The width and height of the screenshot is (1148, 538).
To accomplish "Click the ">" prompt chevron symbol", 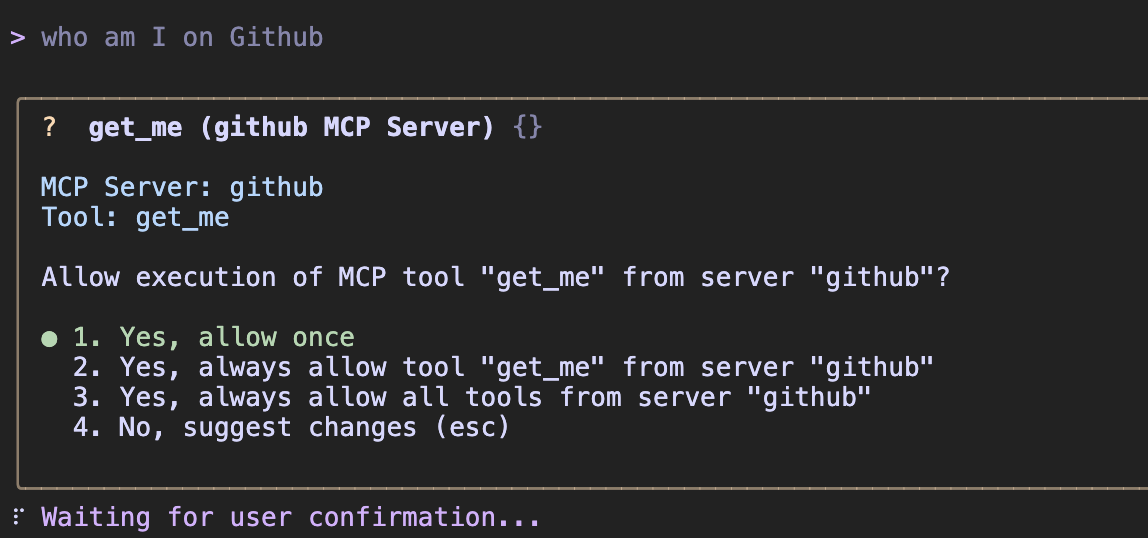I will click(x=17, y=38).
